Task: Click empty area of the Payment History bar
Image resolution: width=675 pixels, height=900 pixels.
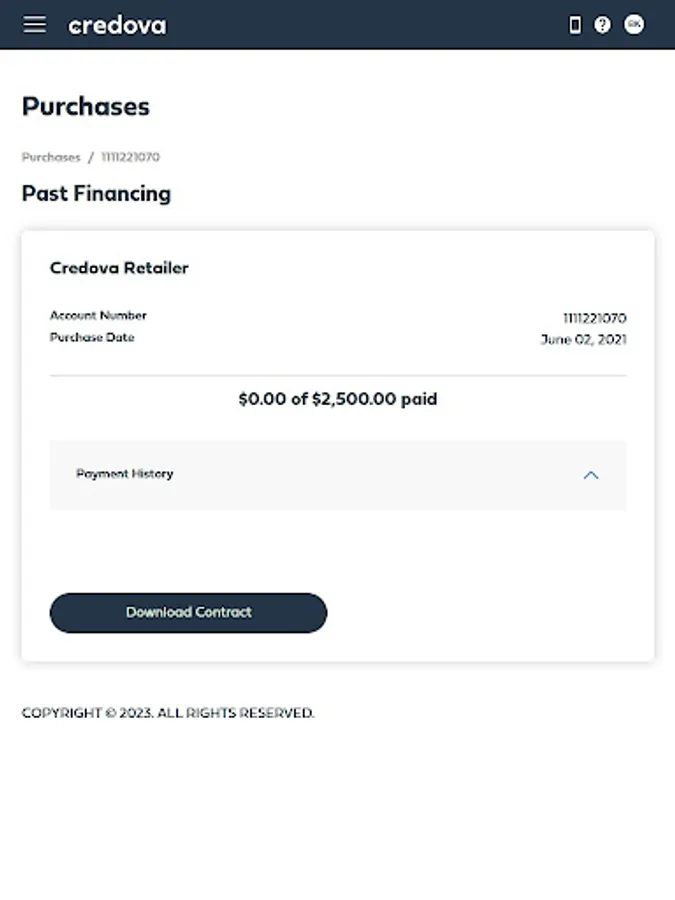Action: (x=373, y=475)
